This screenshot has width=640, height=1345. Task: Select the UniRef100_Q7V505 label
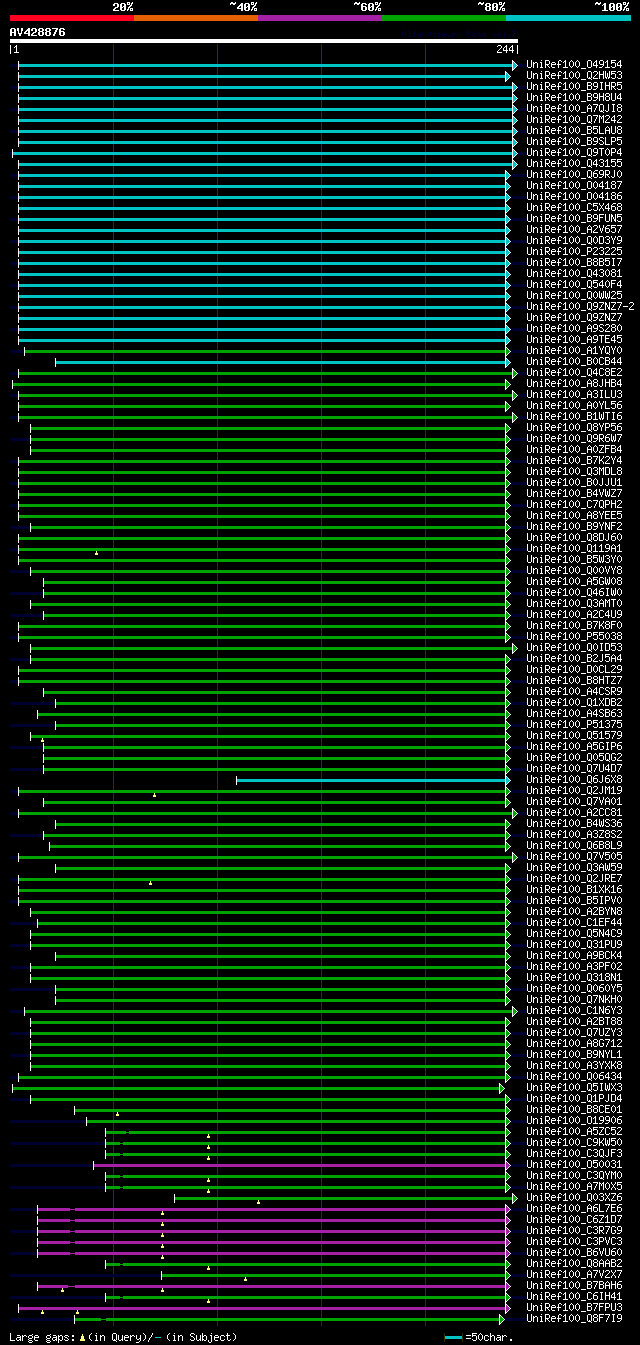coord(574,857)
